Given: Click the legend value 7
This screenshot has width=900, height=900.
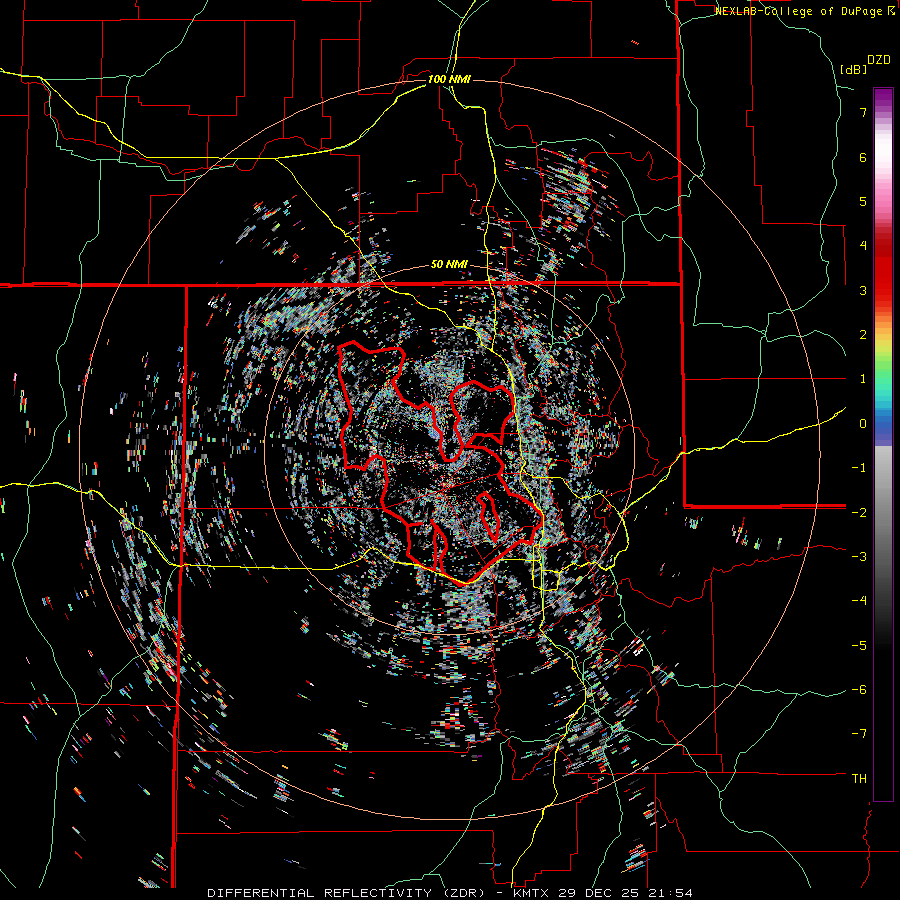Looking at the screenshot, I should coord(863,112).
